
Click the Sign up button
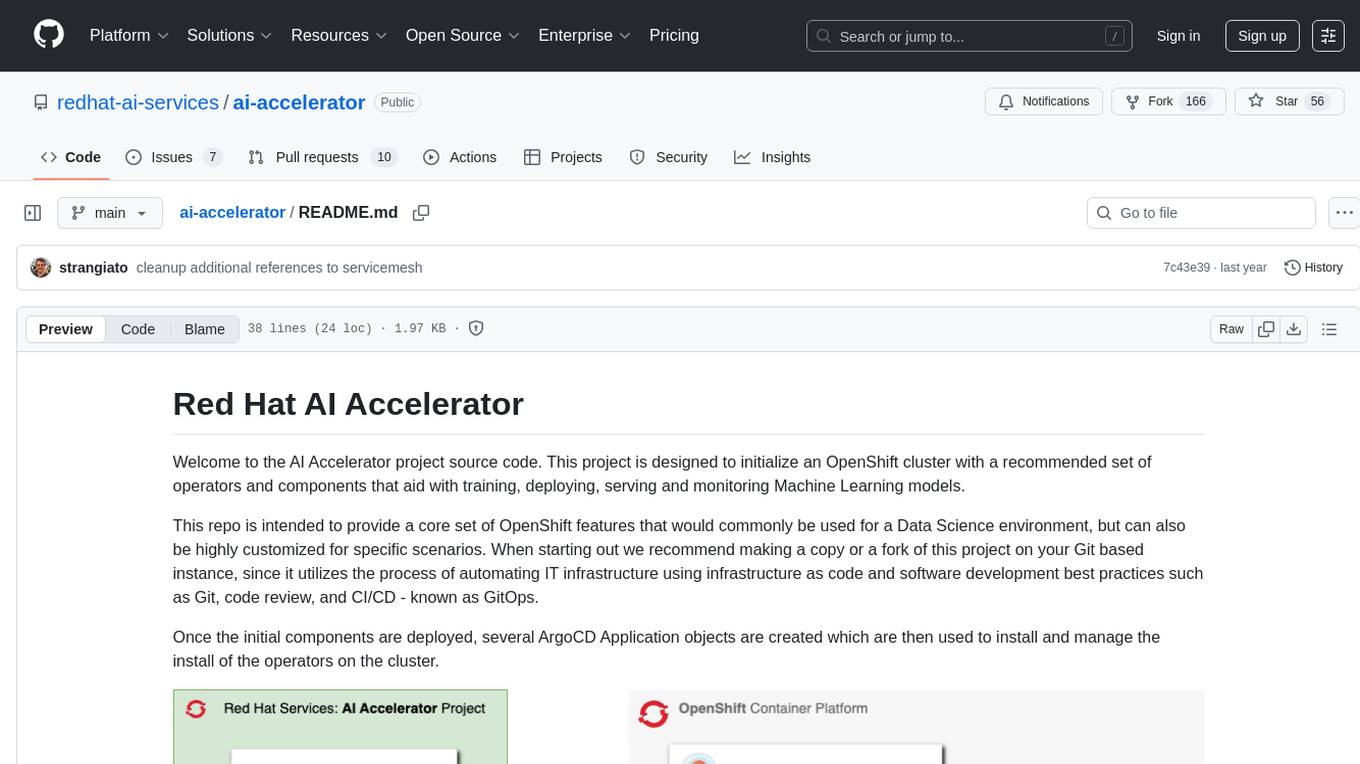click(1262, 36)
